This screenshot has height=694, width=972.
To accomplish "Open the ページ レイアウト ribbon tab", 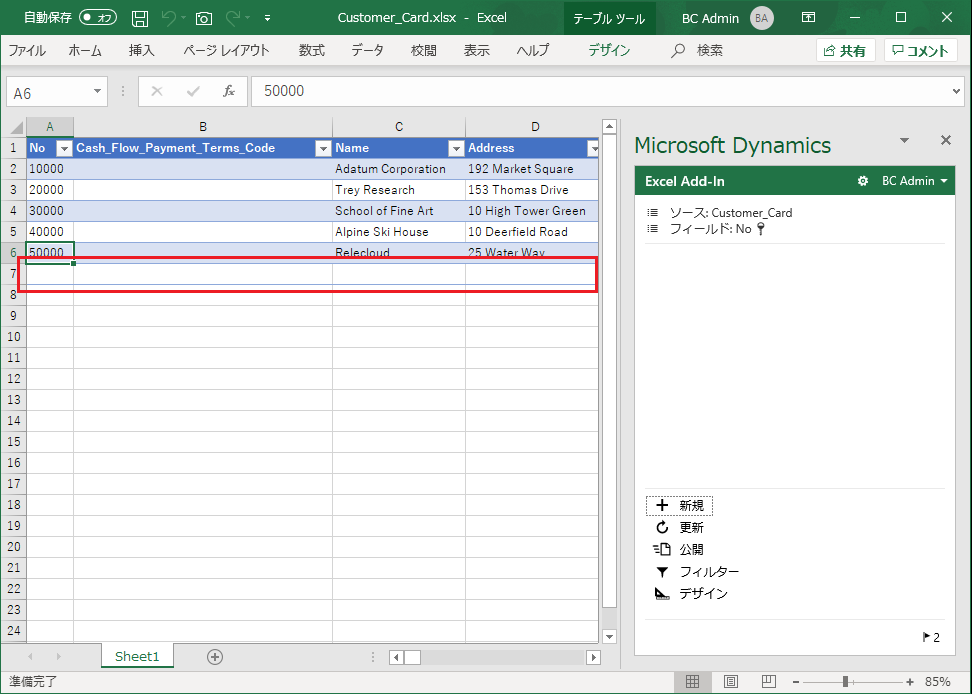I will (226, 50).
